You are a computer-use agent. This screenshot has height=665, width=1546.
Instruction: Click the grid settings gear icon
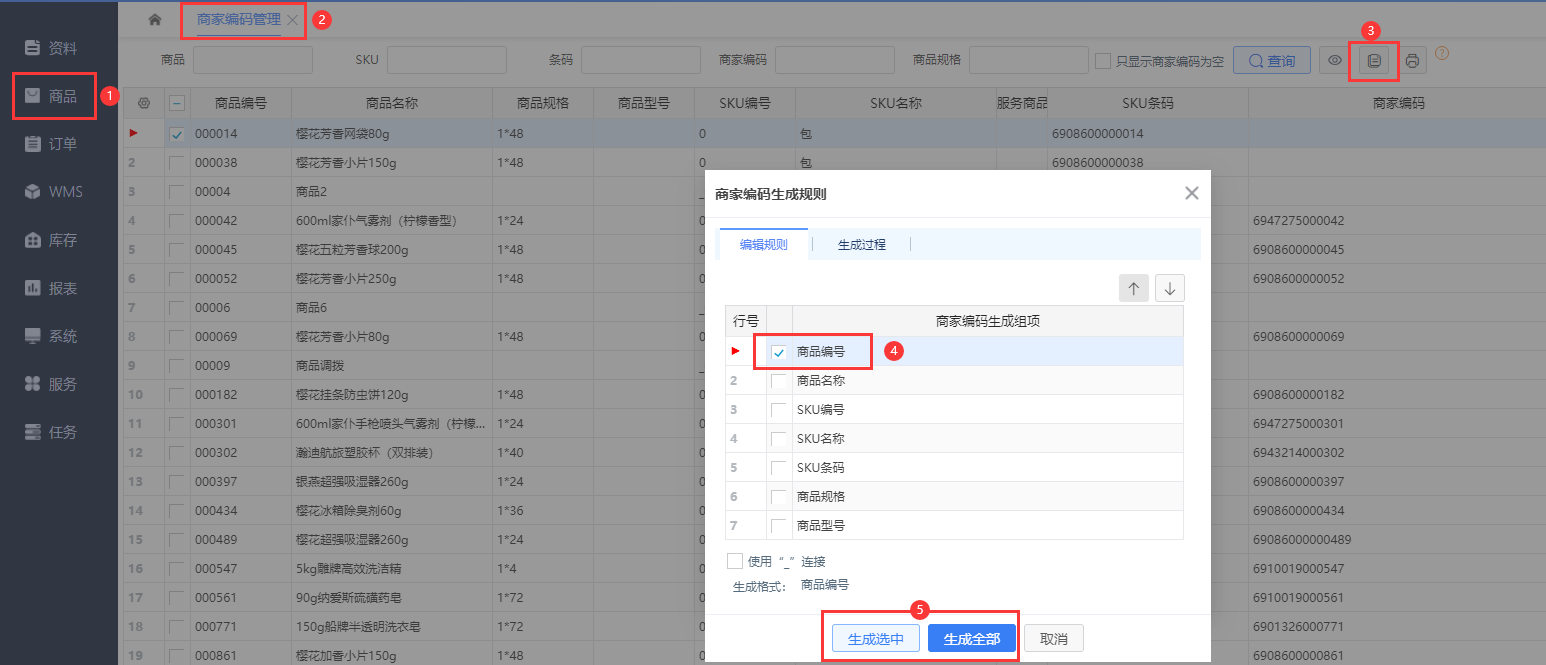click(x=143, y=103)
